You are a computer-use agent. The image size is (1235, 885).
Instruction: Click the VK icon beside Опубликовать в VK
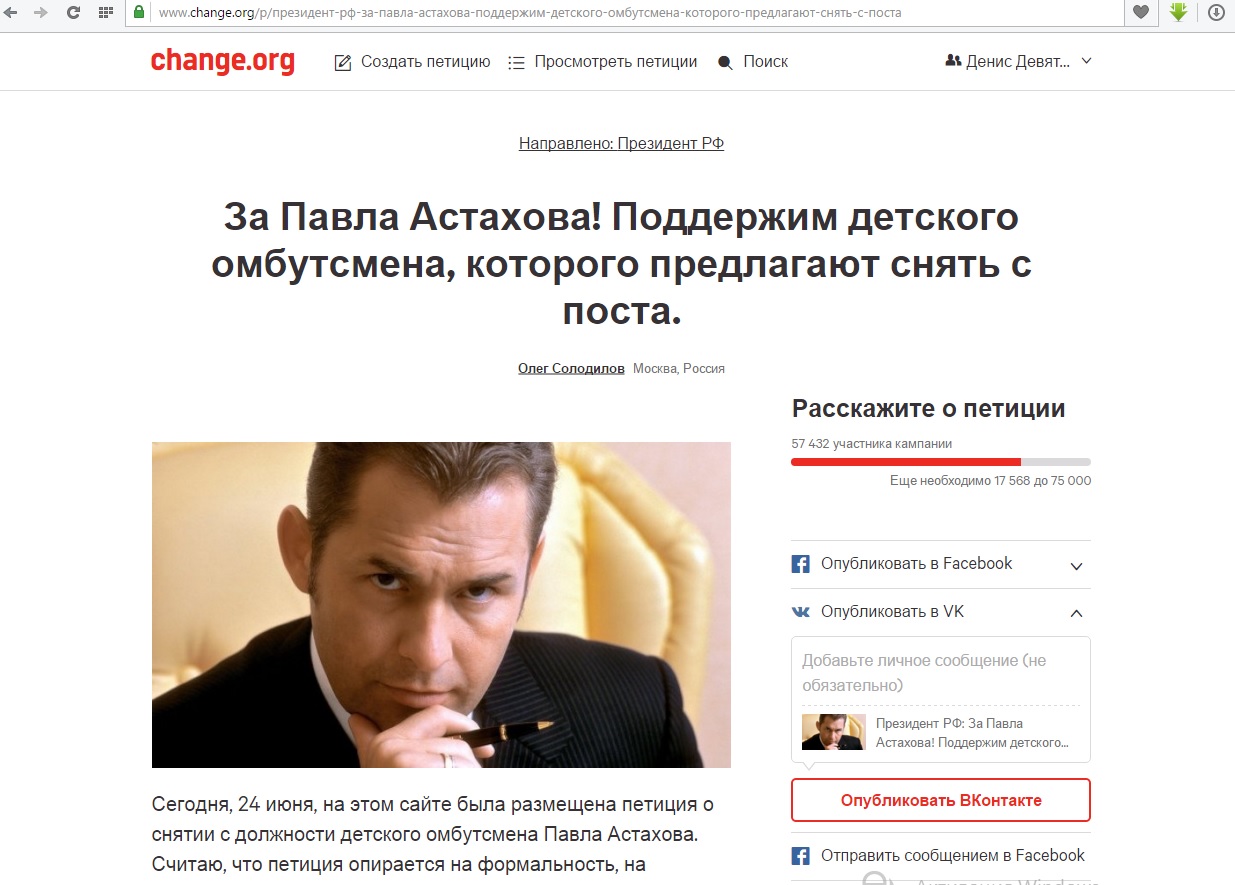(x=801, y=611)
